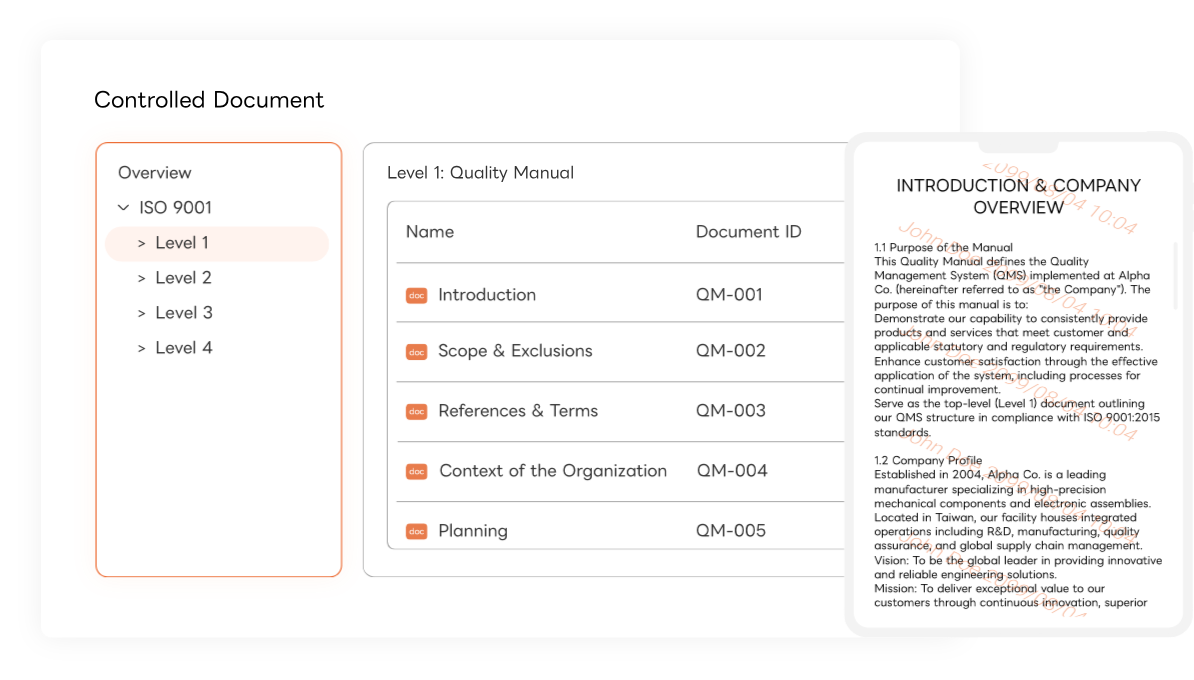Open the doc icon beside Context of the Organization

coord(417,471)
